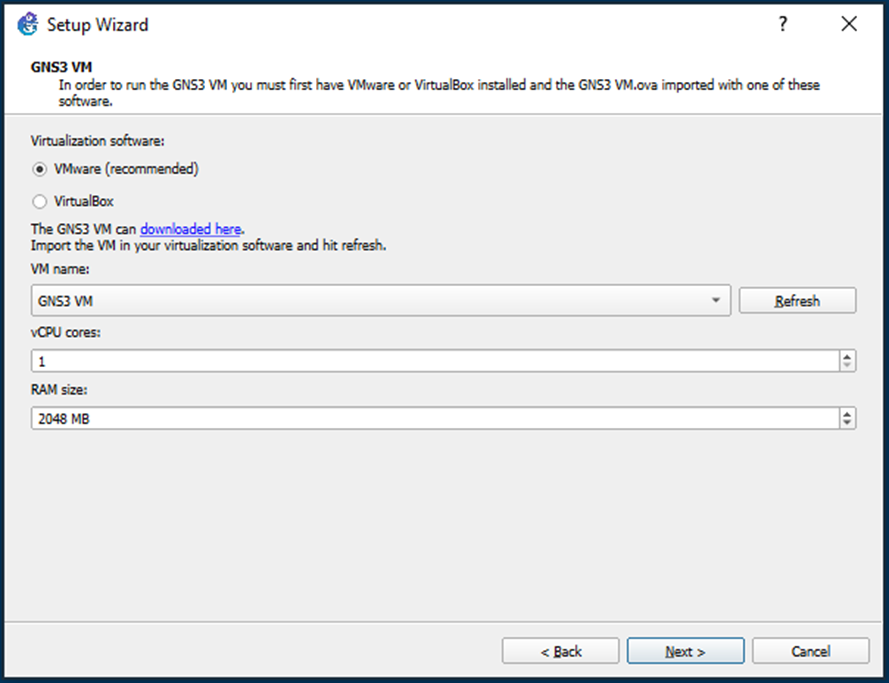Select the VMware (recommended) radio button

coord(39,169)
